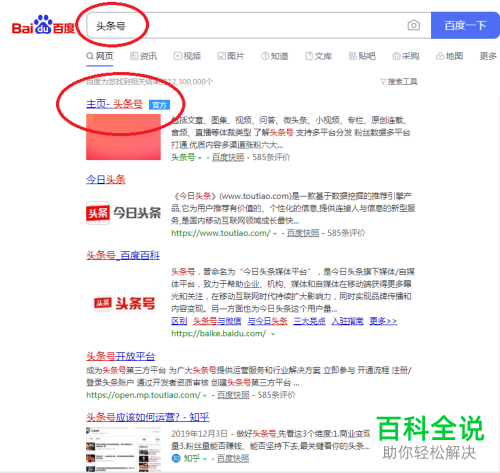Image resolution: width=500 pixels, height=473 pixels.
Task: Open the 今日头条 result title
Action: point(106,180)
